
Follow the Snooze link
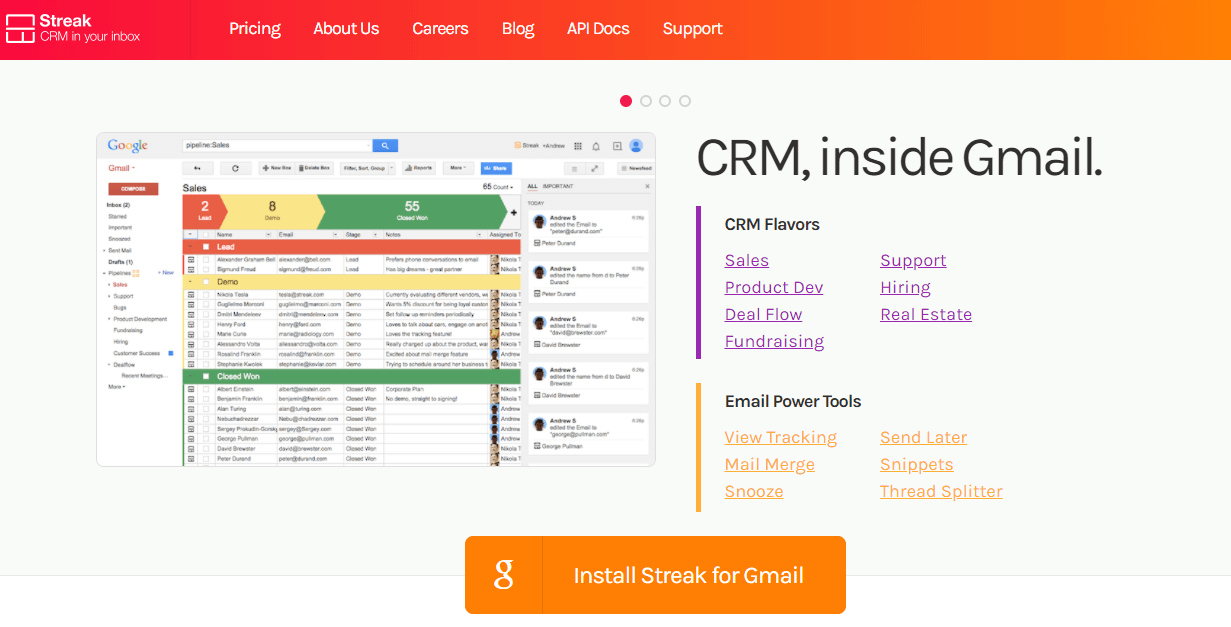point(754,492)
